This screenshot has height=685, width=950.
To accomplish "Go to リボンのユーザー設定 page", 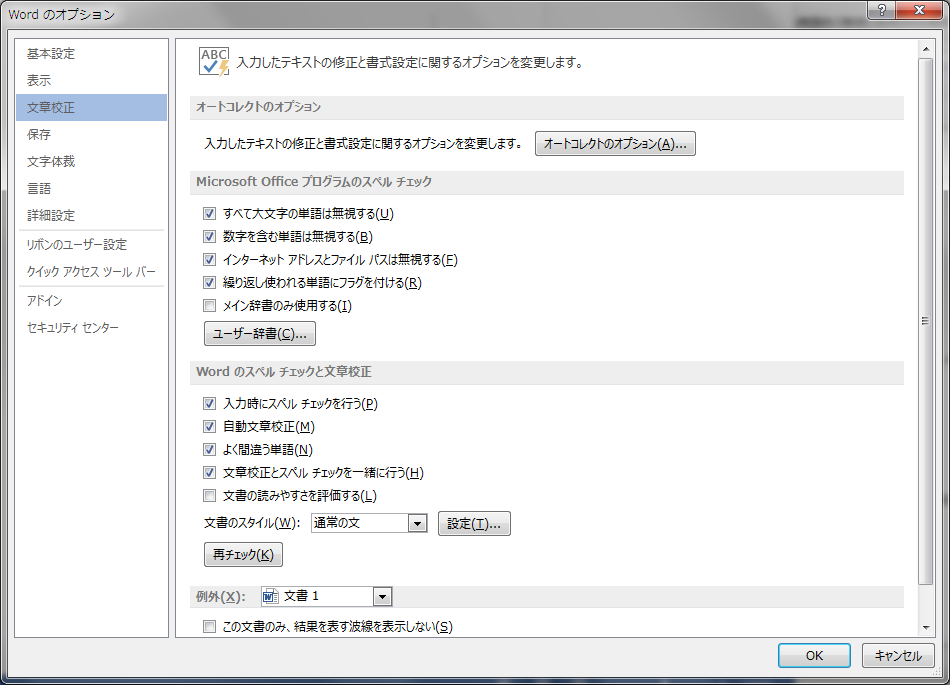I will (77, 245).
